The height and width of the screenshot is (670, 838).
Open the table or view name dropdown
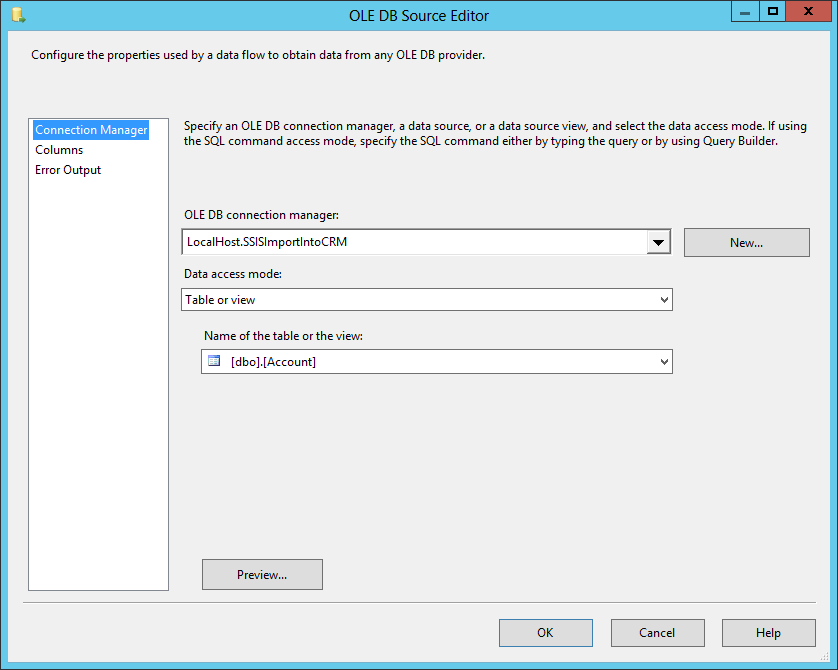pos(662,361)
